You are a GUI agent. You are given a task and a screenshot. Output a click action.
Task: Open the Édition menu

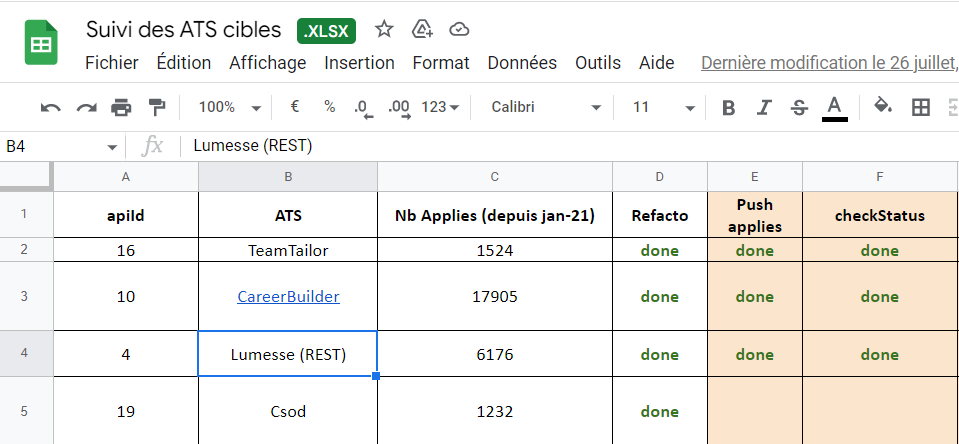(183, 63)
